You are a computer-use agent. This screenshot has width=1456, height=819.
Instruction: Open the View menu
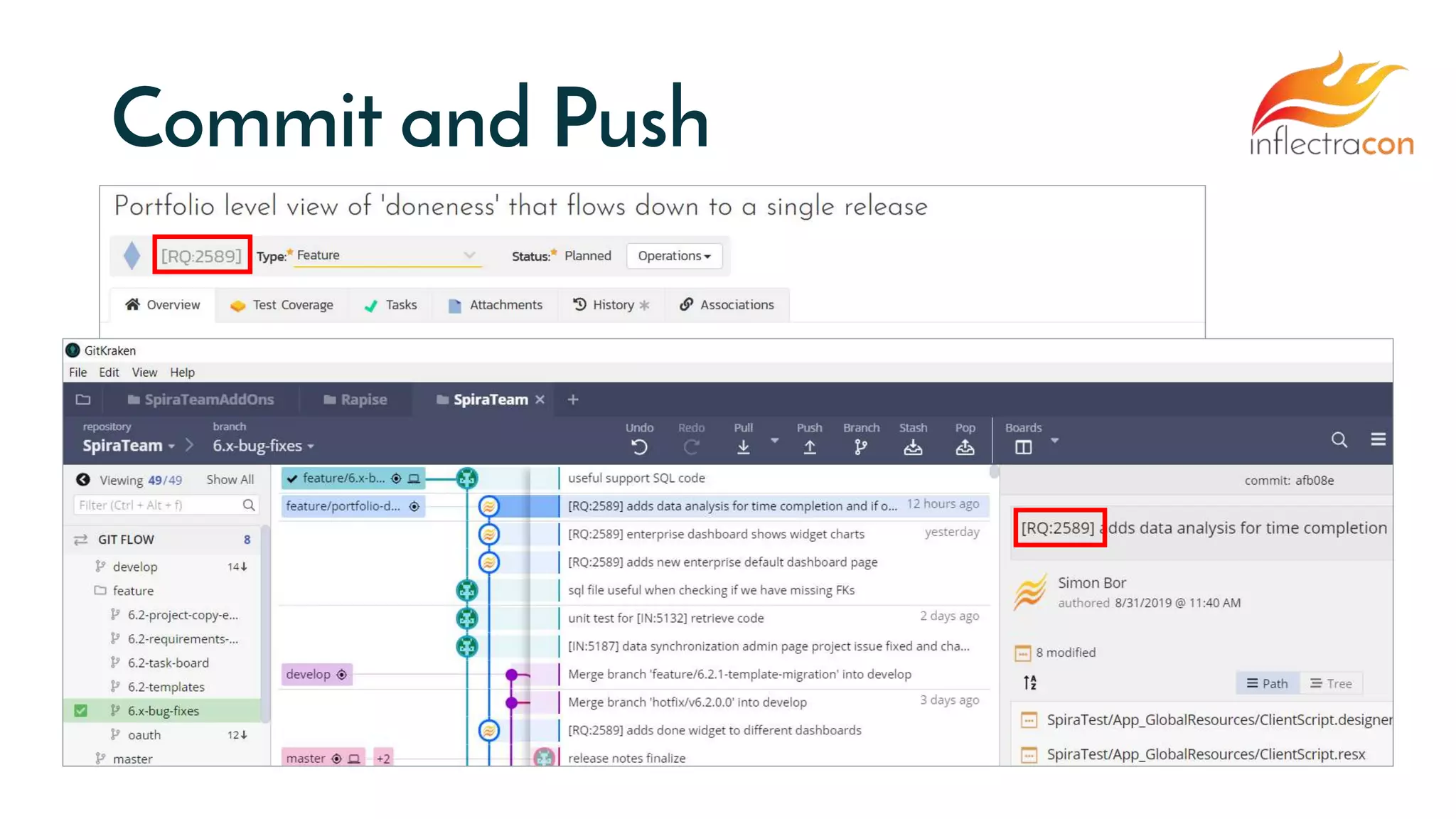click(144, 373)
